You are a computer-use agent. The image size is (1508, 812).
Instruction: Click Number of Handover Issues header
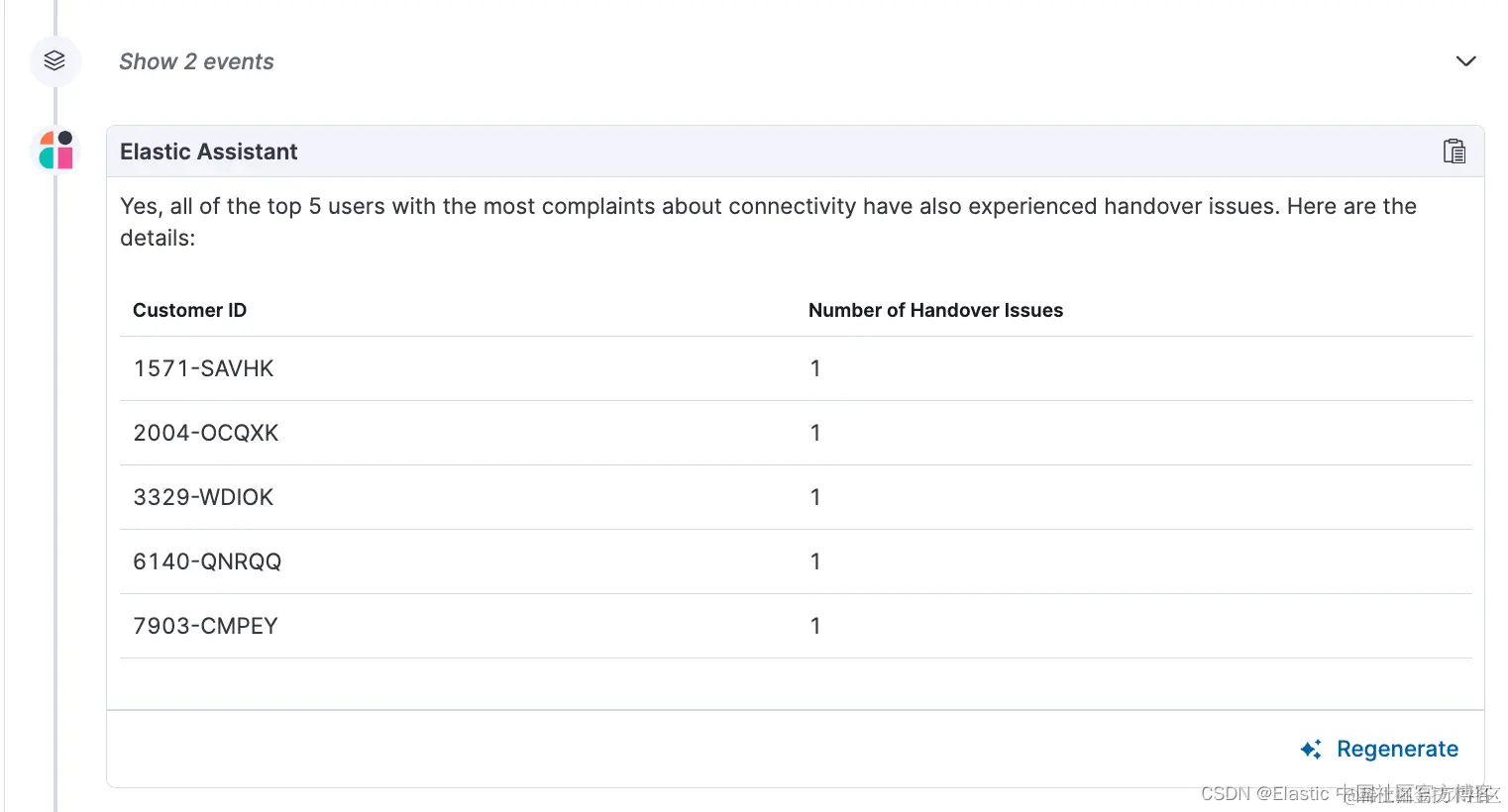tap(934, 310)
